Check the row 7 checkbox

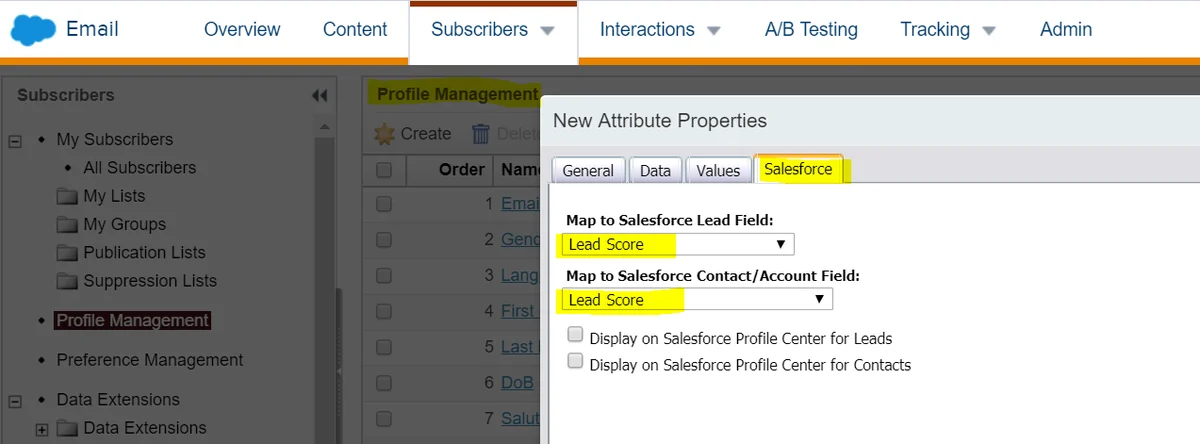click(384, 418)
